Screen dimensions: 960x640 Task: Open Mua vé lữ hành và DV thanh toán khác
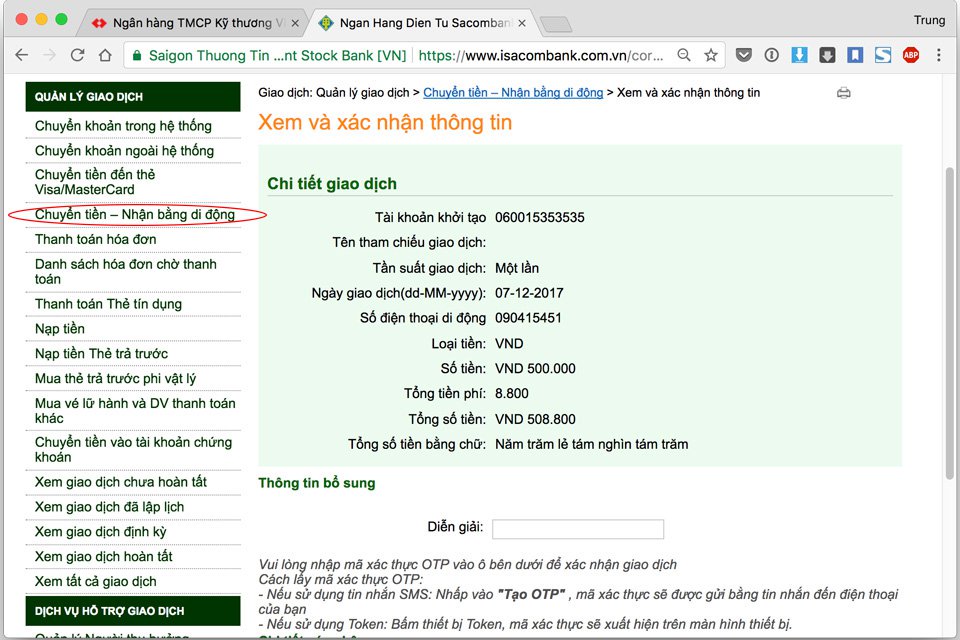[x=133, y=410]
